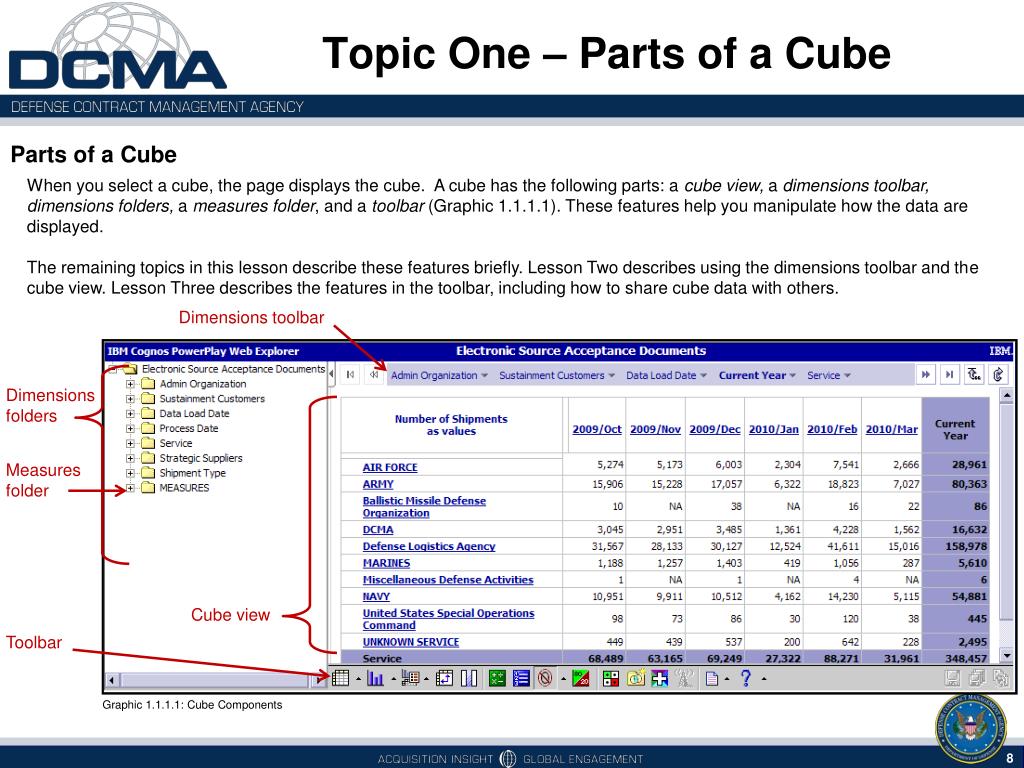Open the dropdown arrow beside document export icon
The height and width of the screenshot is (768, 1024).
tap(727, 679)
